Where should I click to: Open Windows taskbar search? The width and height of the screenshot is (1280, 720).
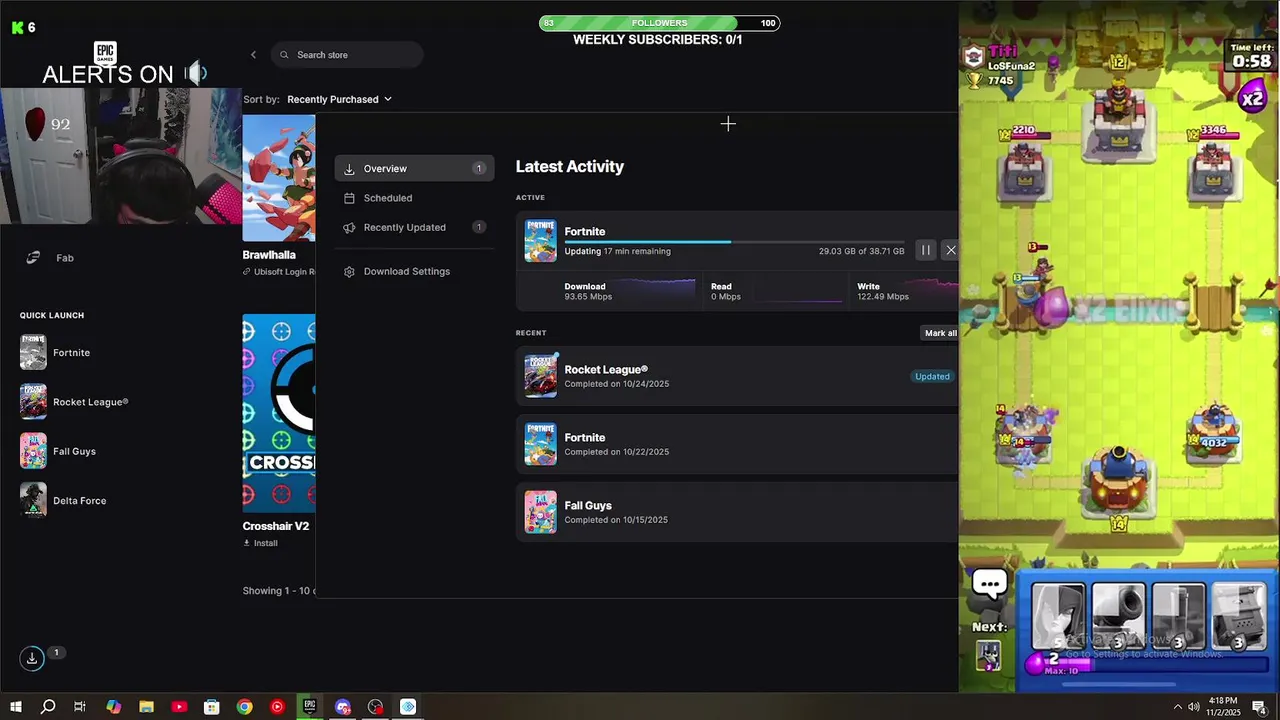(x=48, y=707)
